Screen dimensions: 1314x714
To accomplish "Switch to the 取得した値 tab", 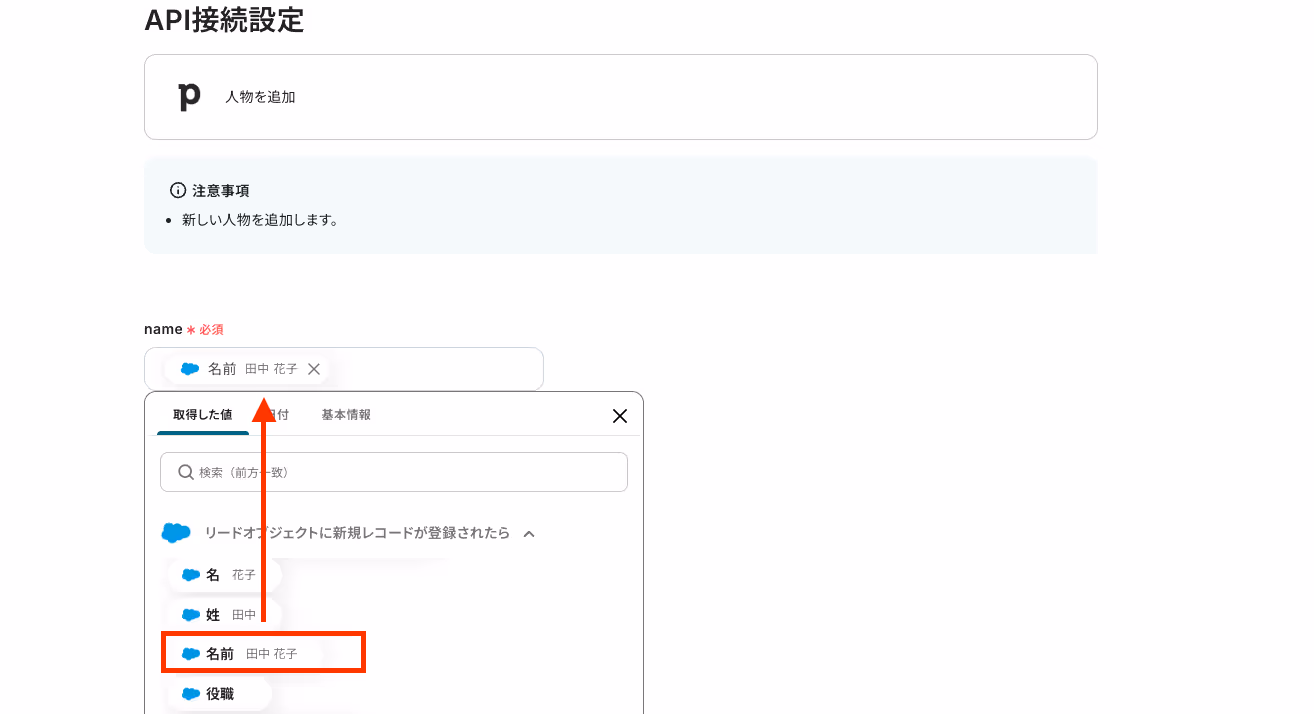I will (x=202, y=414).
